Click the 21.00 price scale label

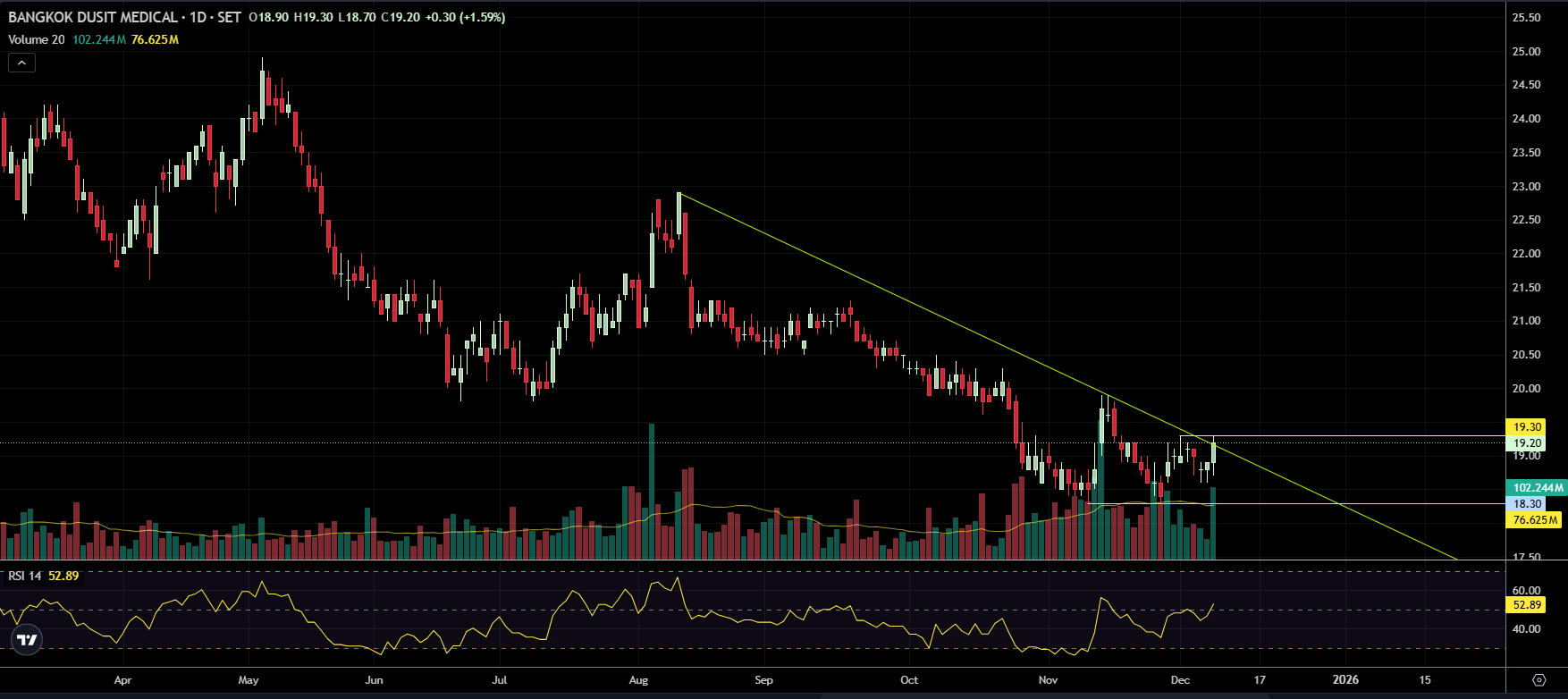click(x=1526, y=321)
